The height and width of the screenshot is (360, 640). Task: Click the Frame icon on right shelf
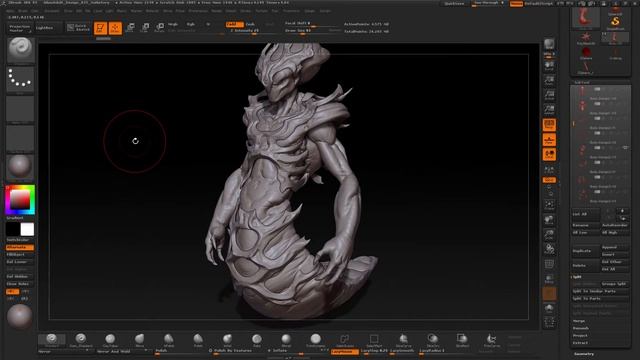[x=549, y=205]
